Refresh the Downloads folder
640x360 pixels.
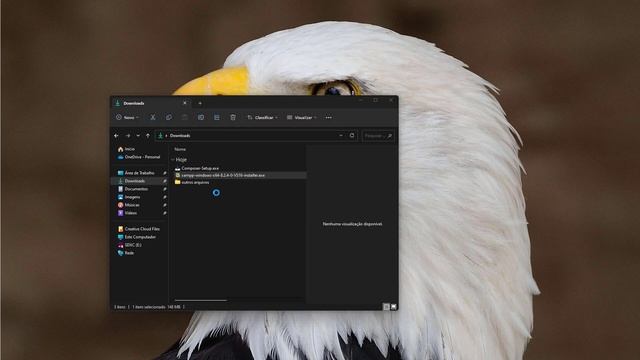coord(352,136)
